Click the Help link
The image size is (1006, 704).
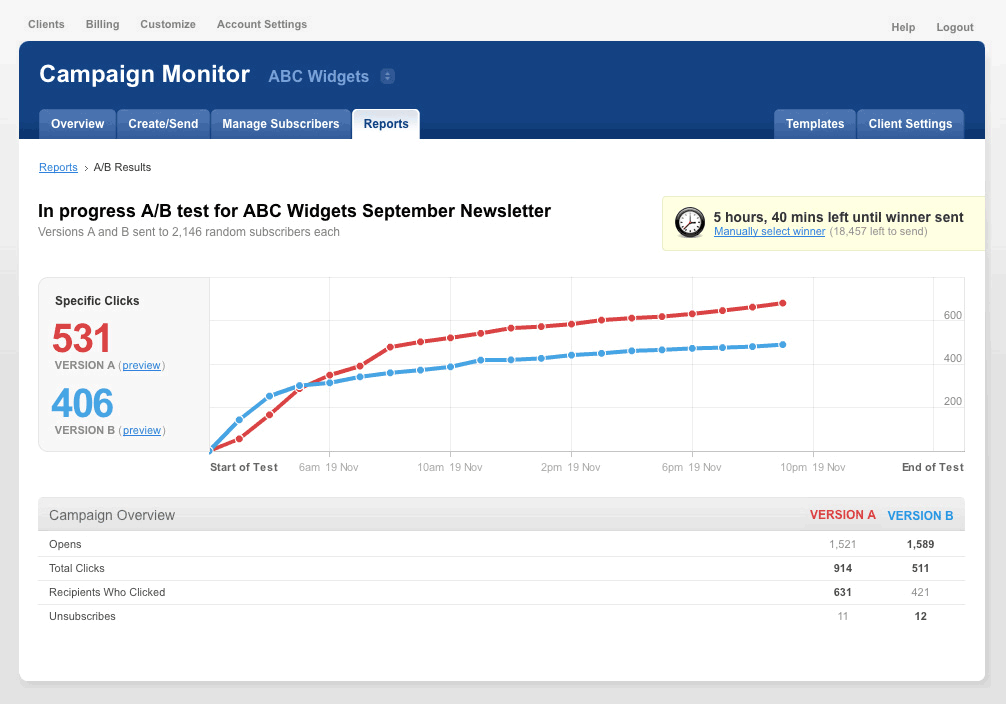(903, 27)
